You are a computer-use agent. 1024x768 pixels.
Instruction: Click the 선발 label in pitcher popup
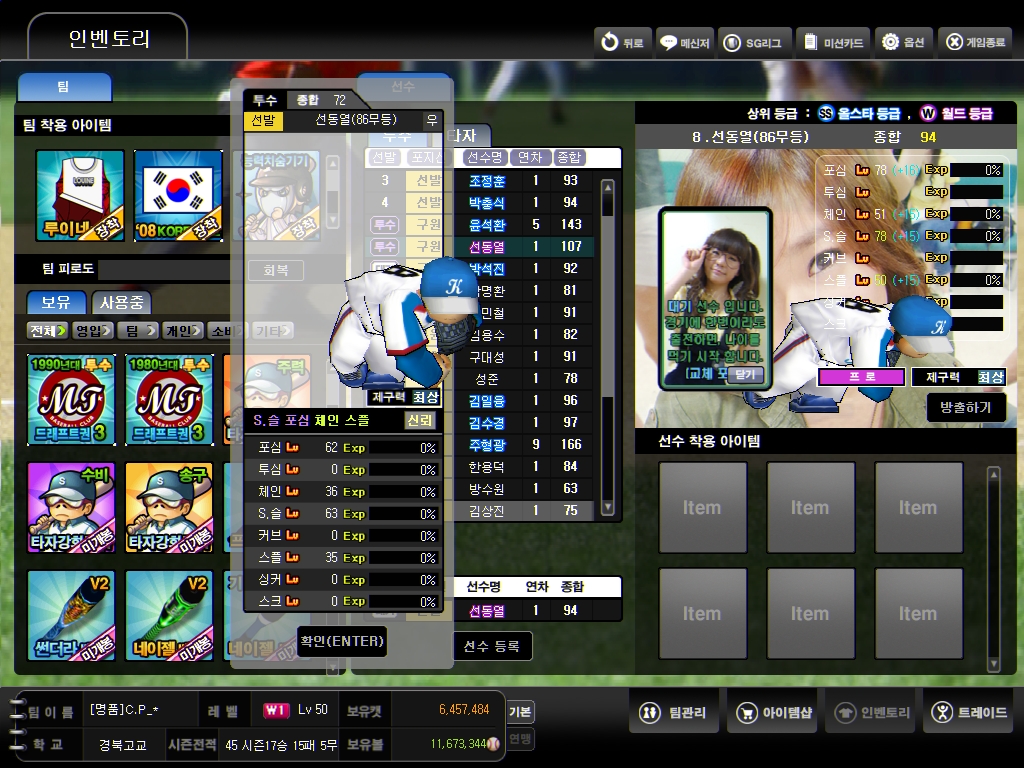[x=263, y=120]
